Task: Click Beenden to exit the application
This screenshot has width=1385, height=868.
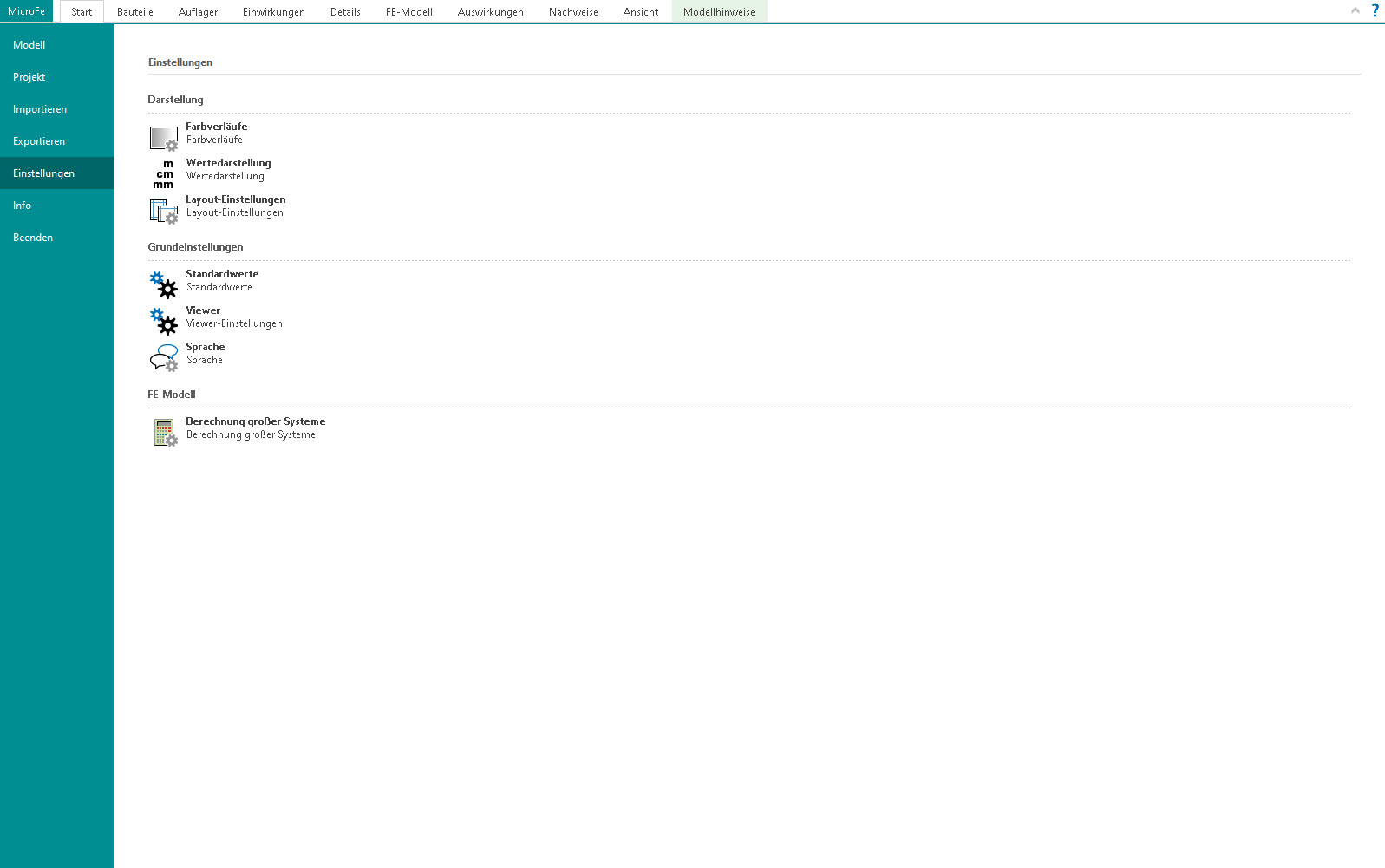Action: (57, 238)
